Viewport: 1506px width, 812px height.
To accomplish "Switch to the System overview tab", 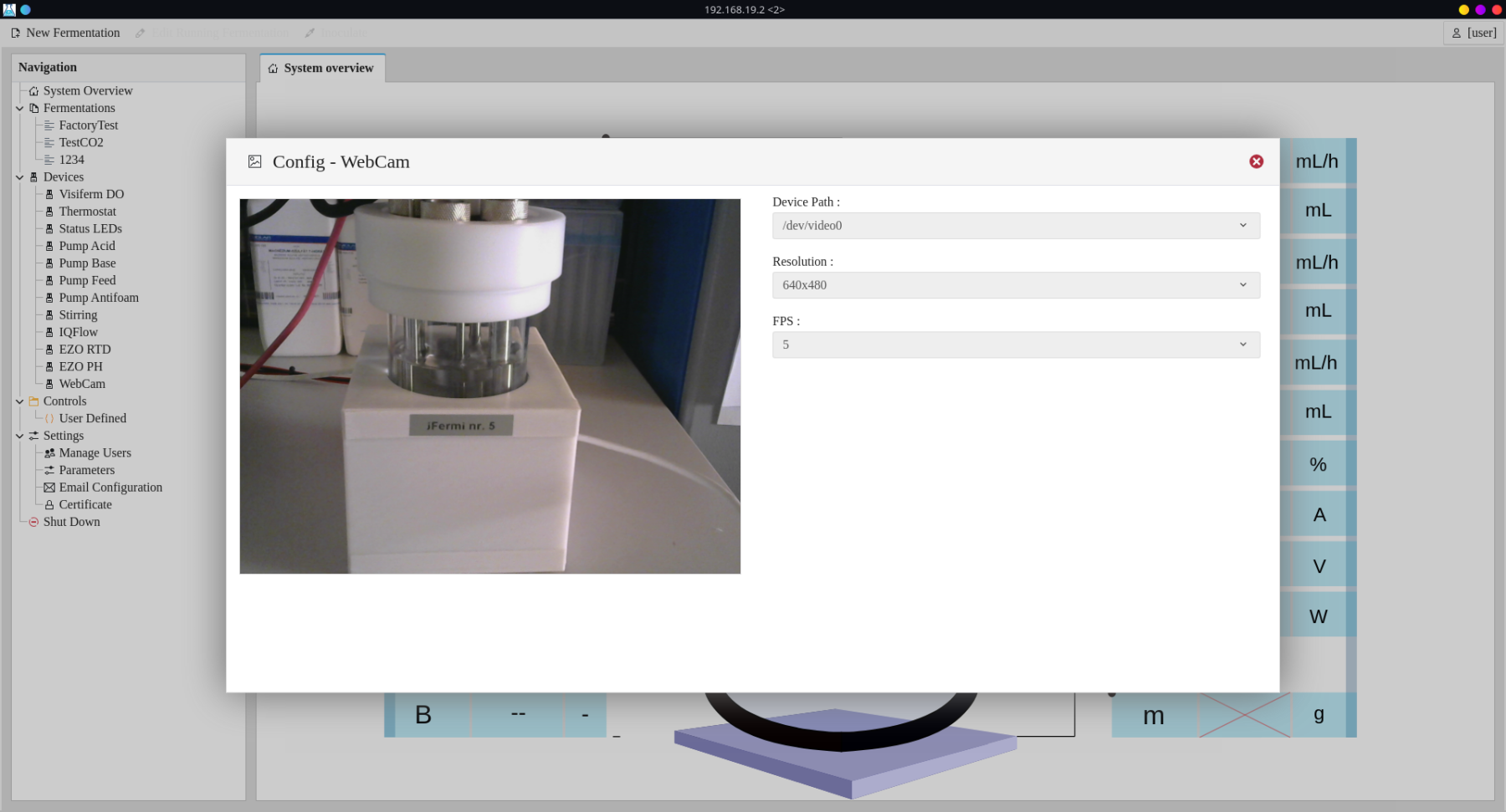I will point(322,69).
